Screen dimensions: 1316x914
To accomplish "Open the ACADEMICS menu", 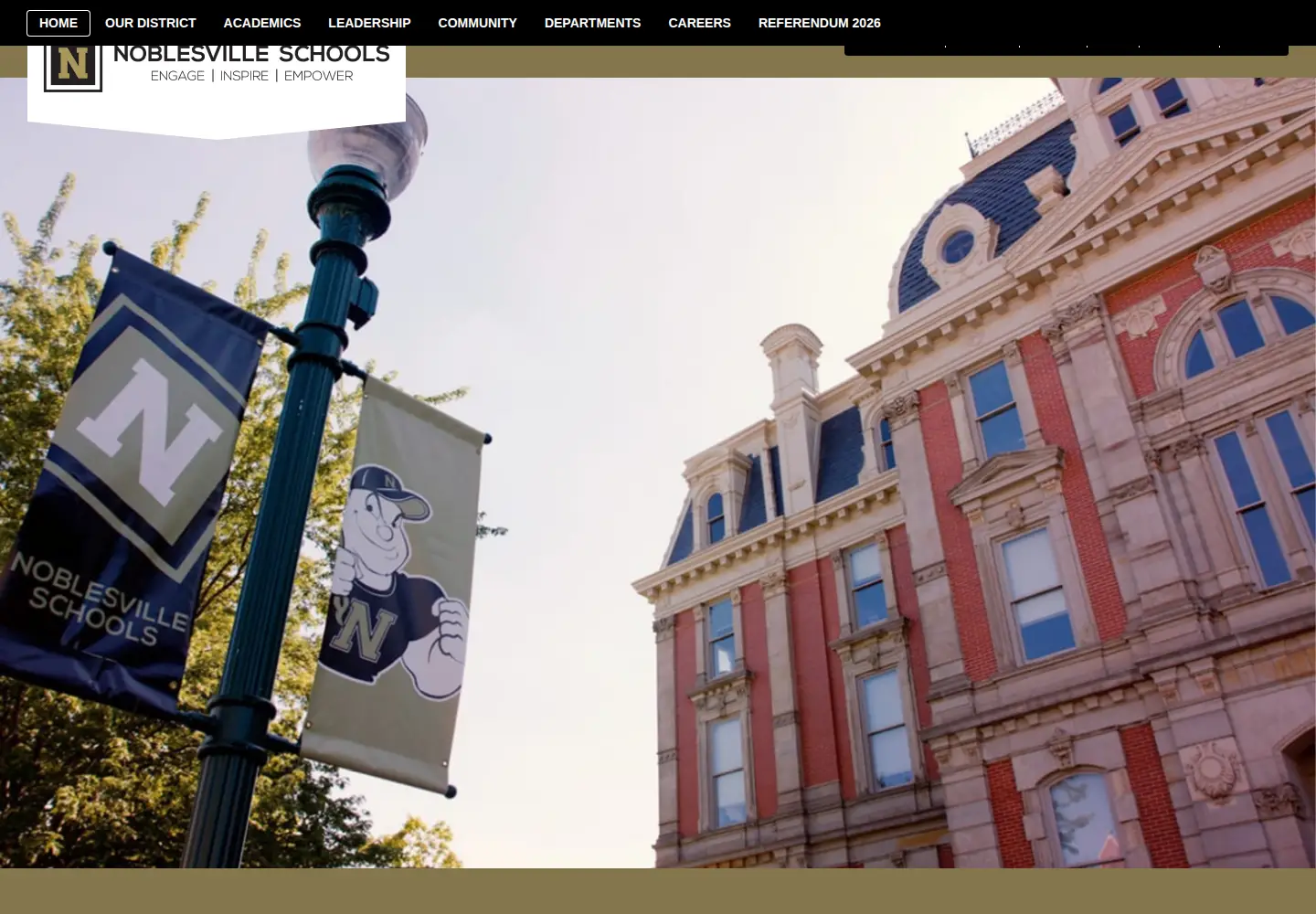I will pos(262,23).
